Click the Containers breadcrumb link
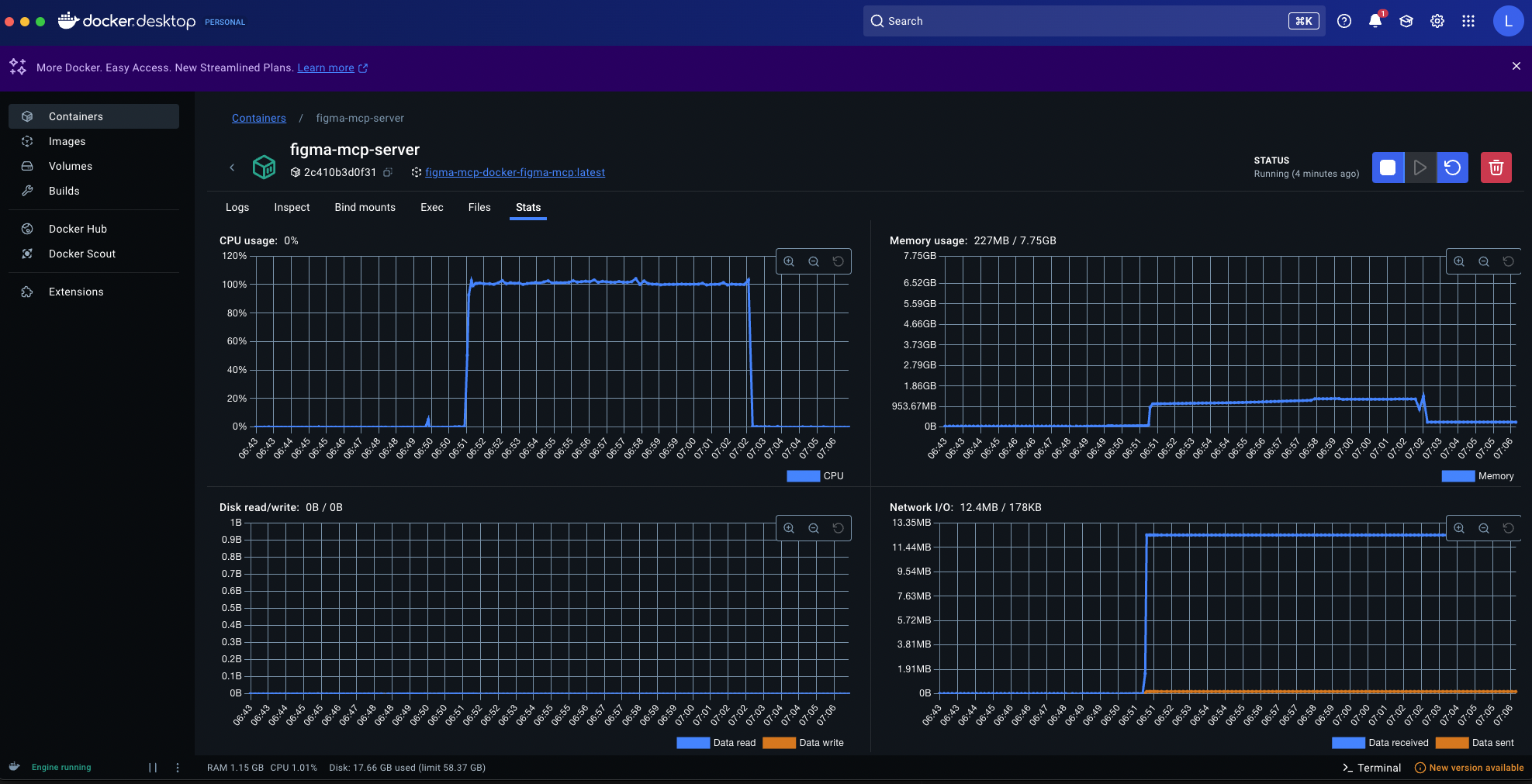The image size is (1532, 784). 259,118
